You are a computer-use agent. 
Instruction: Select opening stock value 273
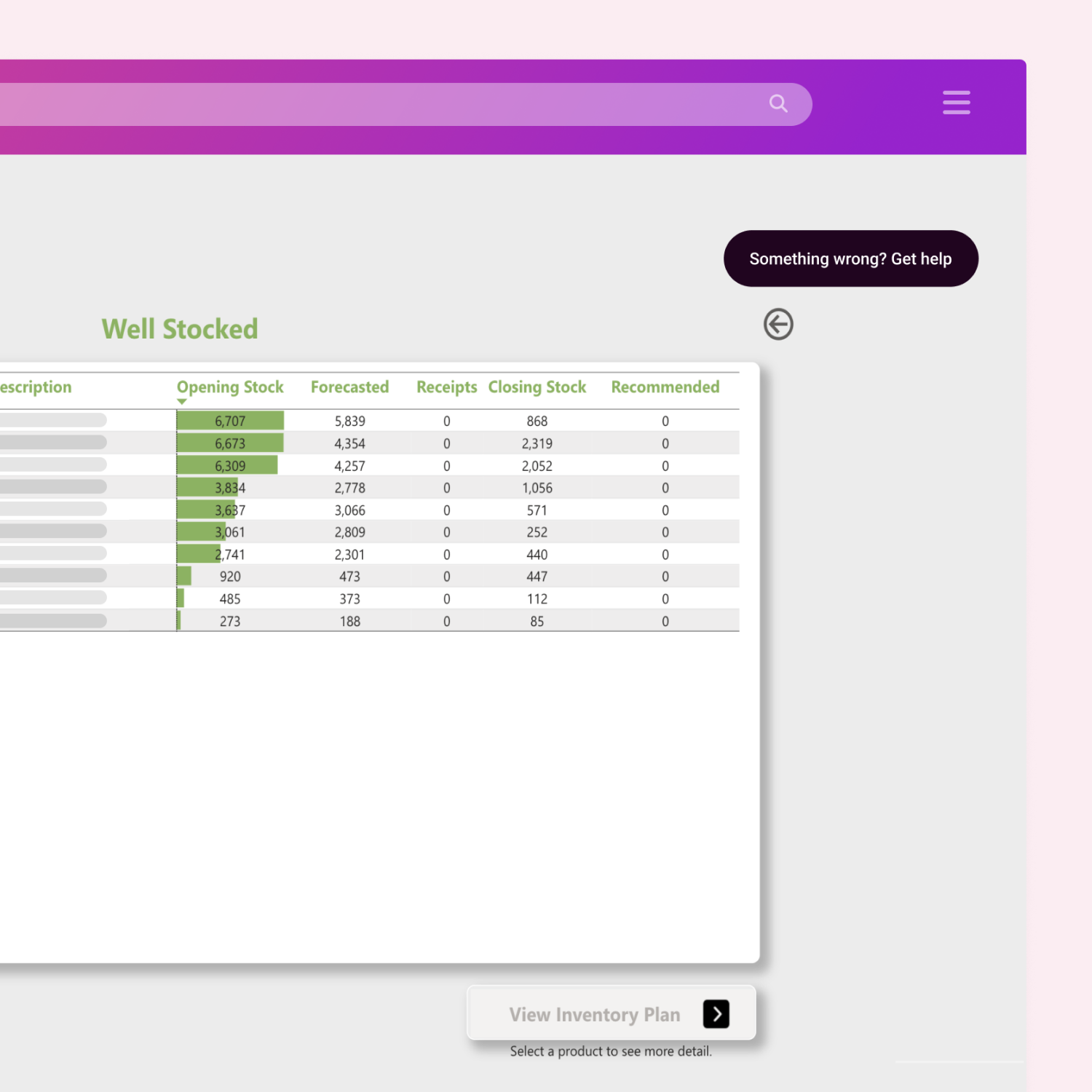pyautogui.click(x=230, y=621)
